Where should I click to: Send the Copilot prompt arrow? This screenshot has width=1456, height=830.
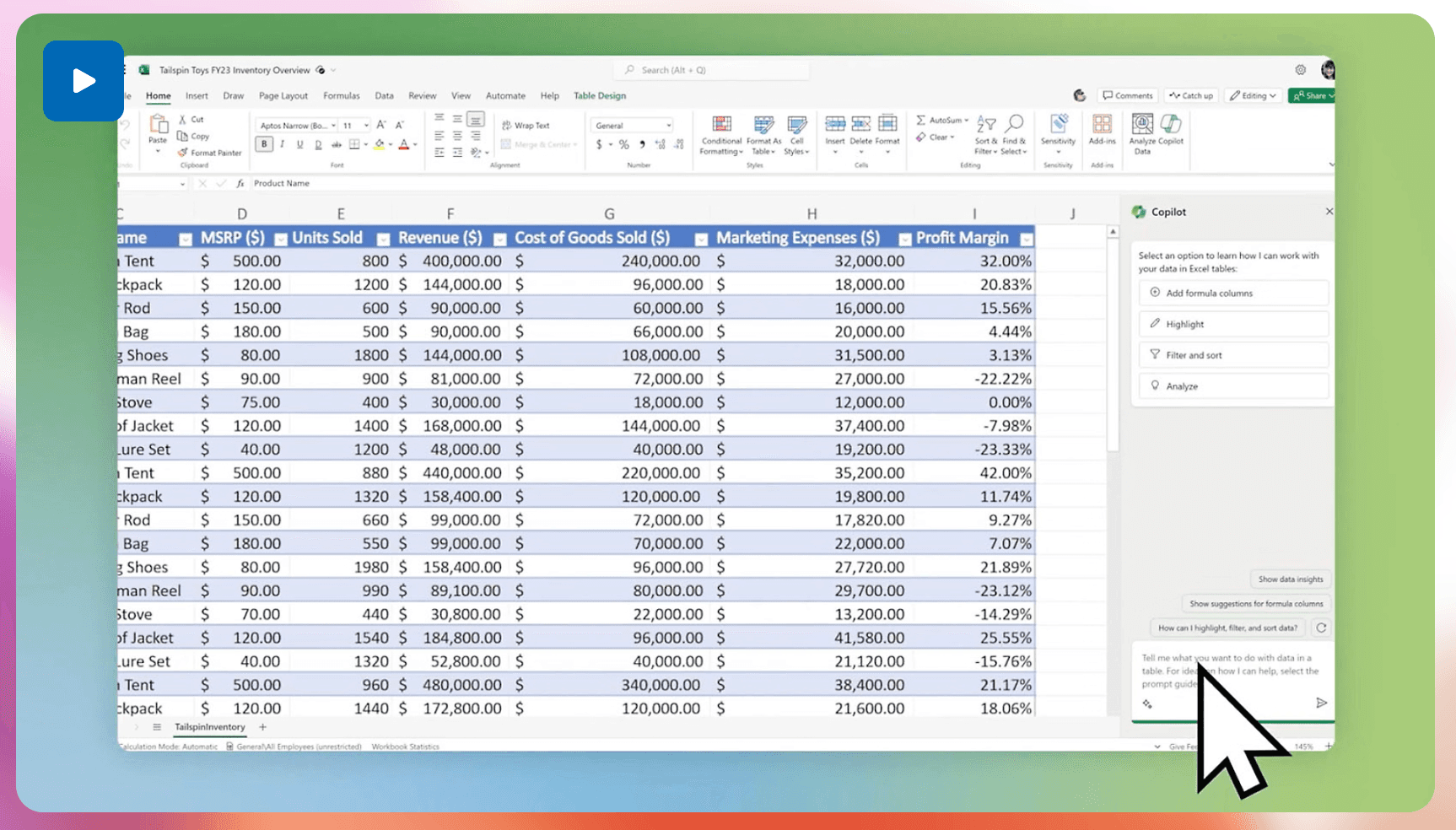(1321, 703)
